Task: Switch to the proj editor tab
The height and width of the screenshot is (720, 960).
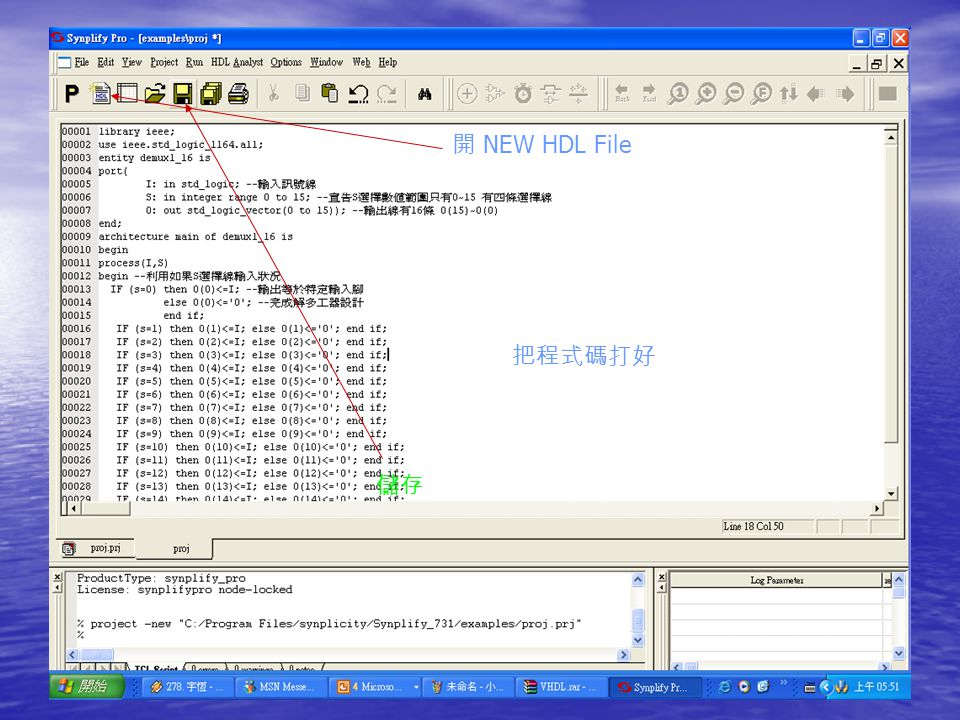Action: (174, 549)
